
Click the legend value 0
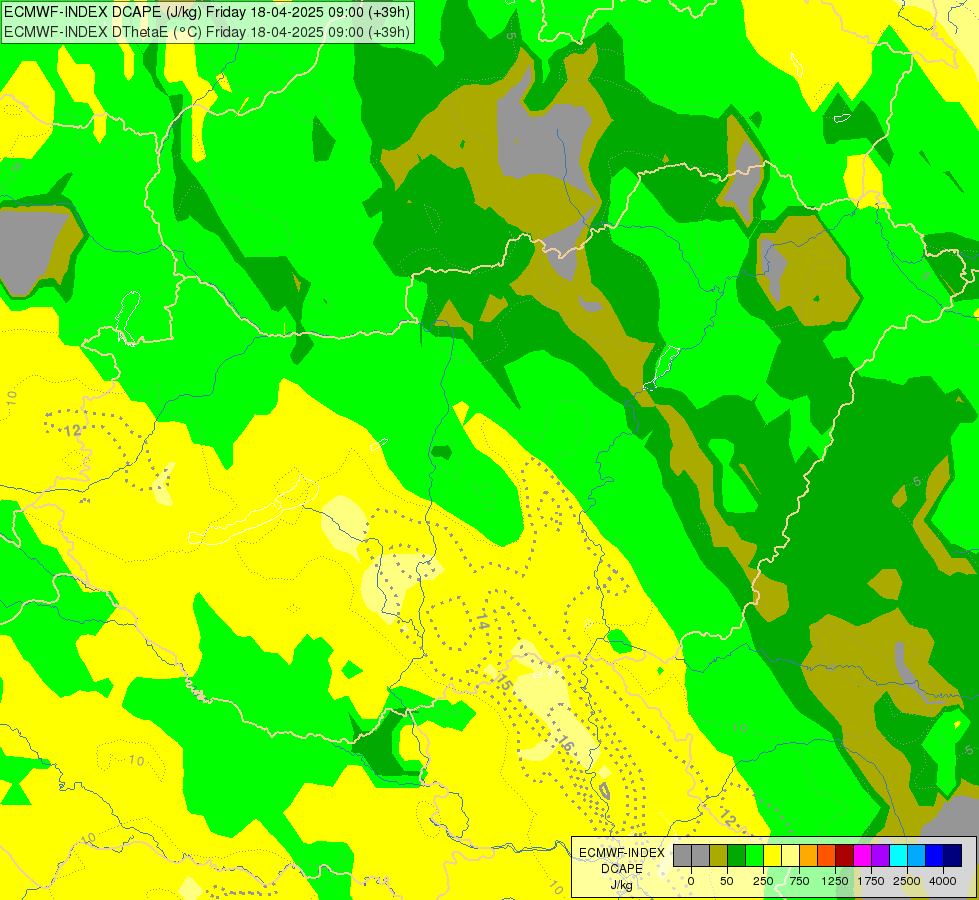coord(691,881)
